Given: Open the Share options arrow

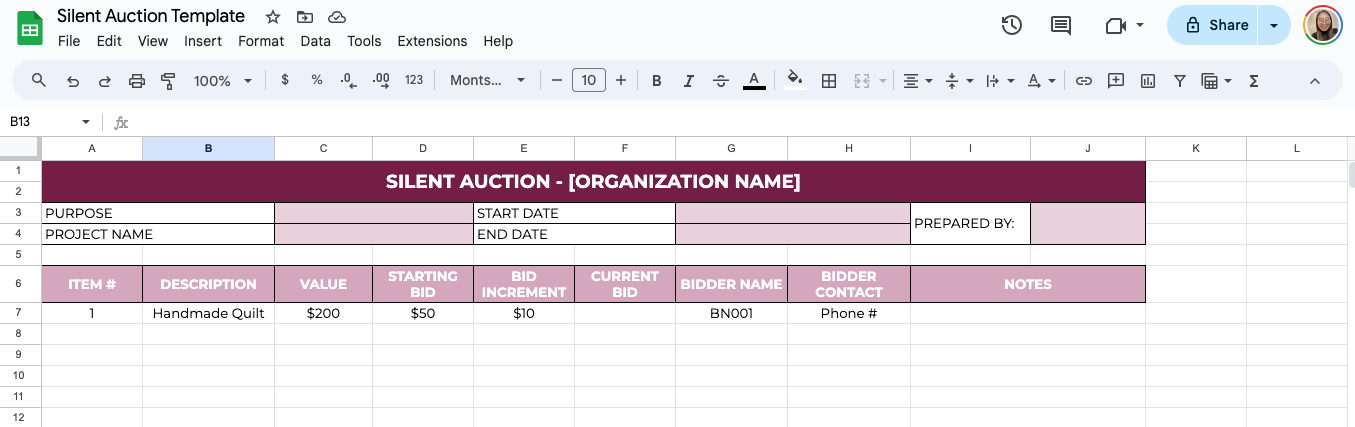Looking at the screenshot, I should click(1274, 26).
